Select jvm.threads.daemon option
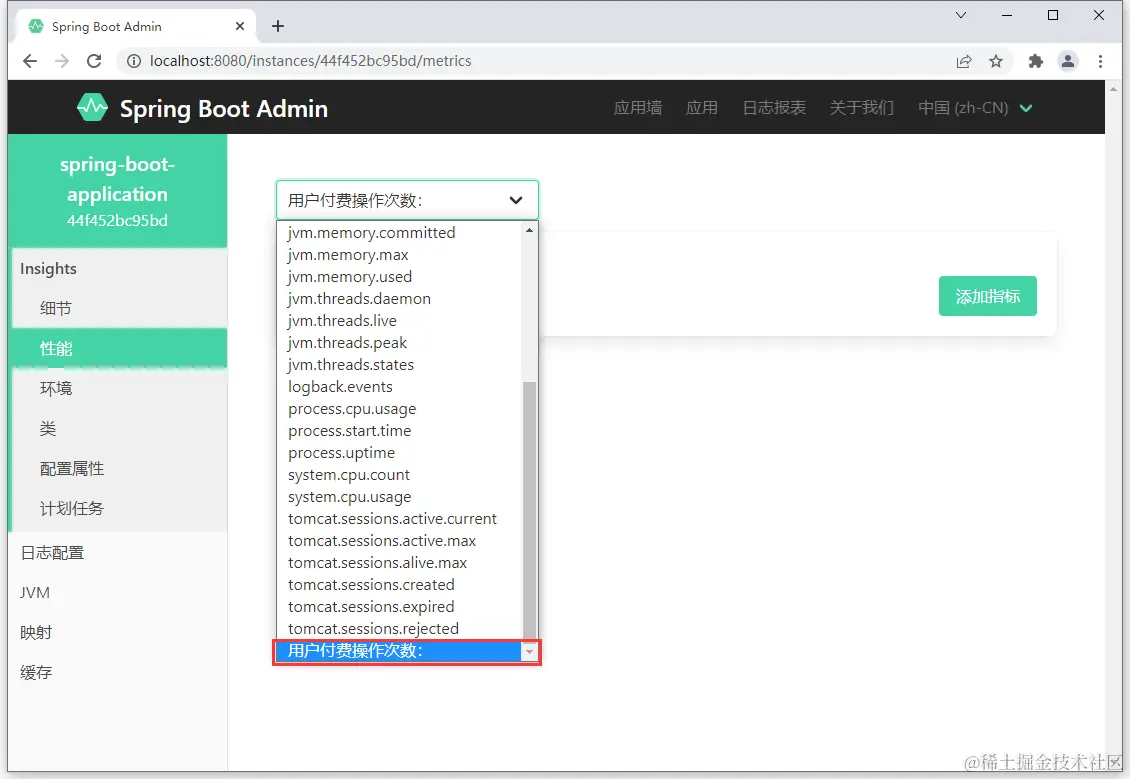Viewport: 1130px width, 779px height. pyautogui.click(x=400, y=299)
